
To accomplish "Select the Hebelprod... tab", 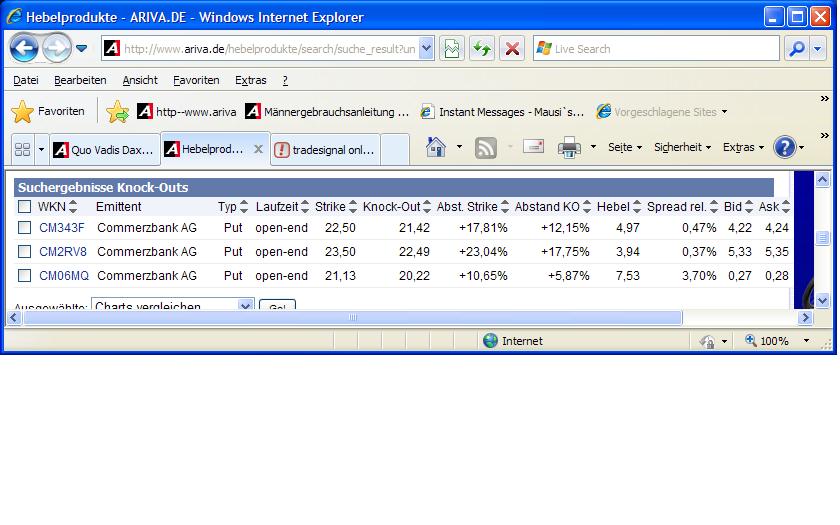I will click(x=205, y=149).
